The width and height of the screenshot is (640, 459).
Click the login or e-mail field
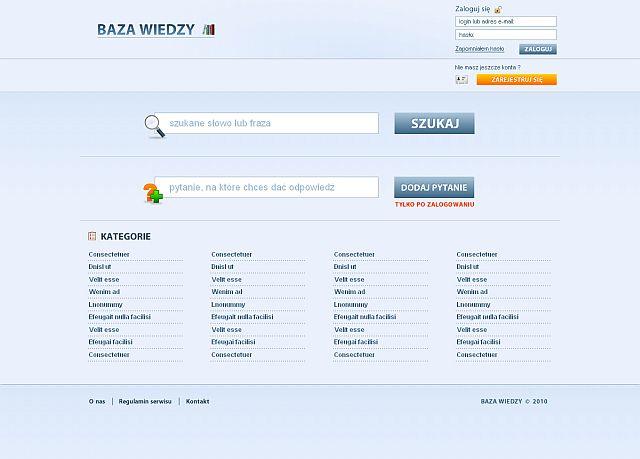505,21
